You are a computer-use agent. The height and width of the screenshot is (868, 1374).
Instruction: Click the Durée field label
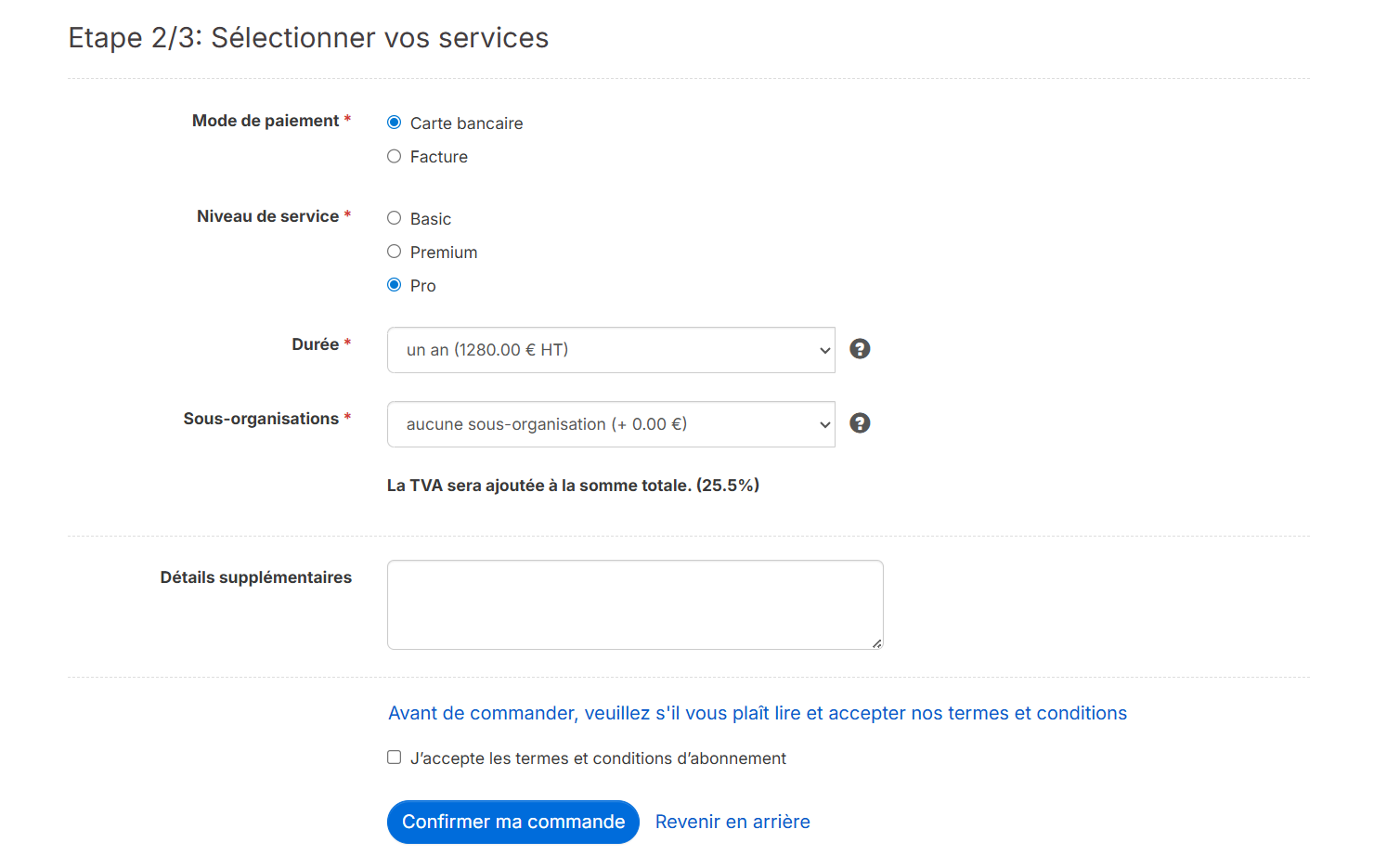pyautogui.click(x=315, y=344)
